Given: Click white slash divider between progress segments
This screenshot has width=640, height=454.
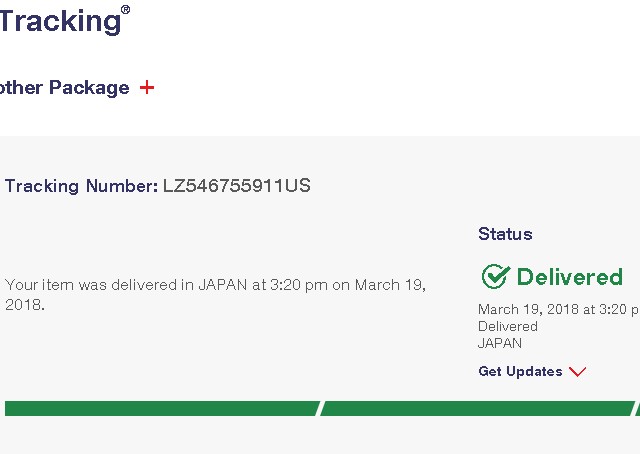Looking at the screenshot, I should (319, 408).
